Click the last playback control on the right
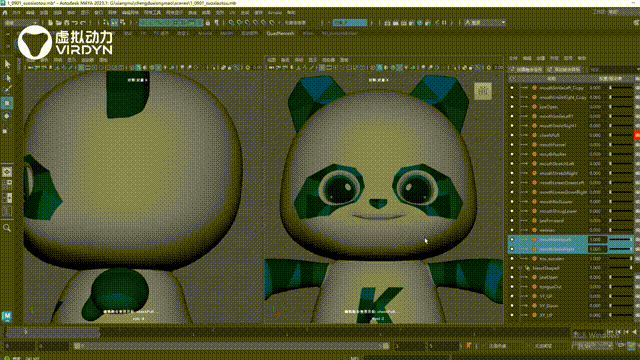The image size is (640, 360). point(634,332)
